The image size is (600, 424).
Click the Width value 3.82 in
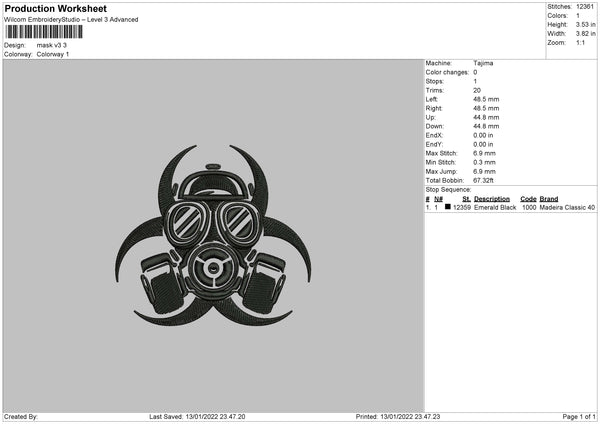pos(585,34)
